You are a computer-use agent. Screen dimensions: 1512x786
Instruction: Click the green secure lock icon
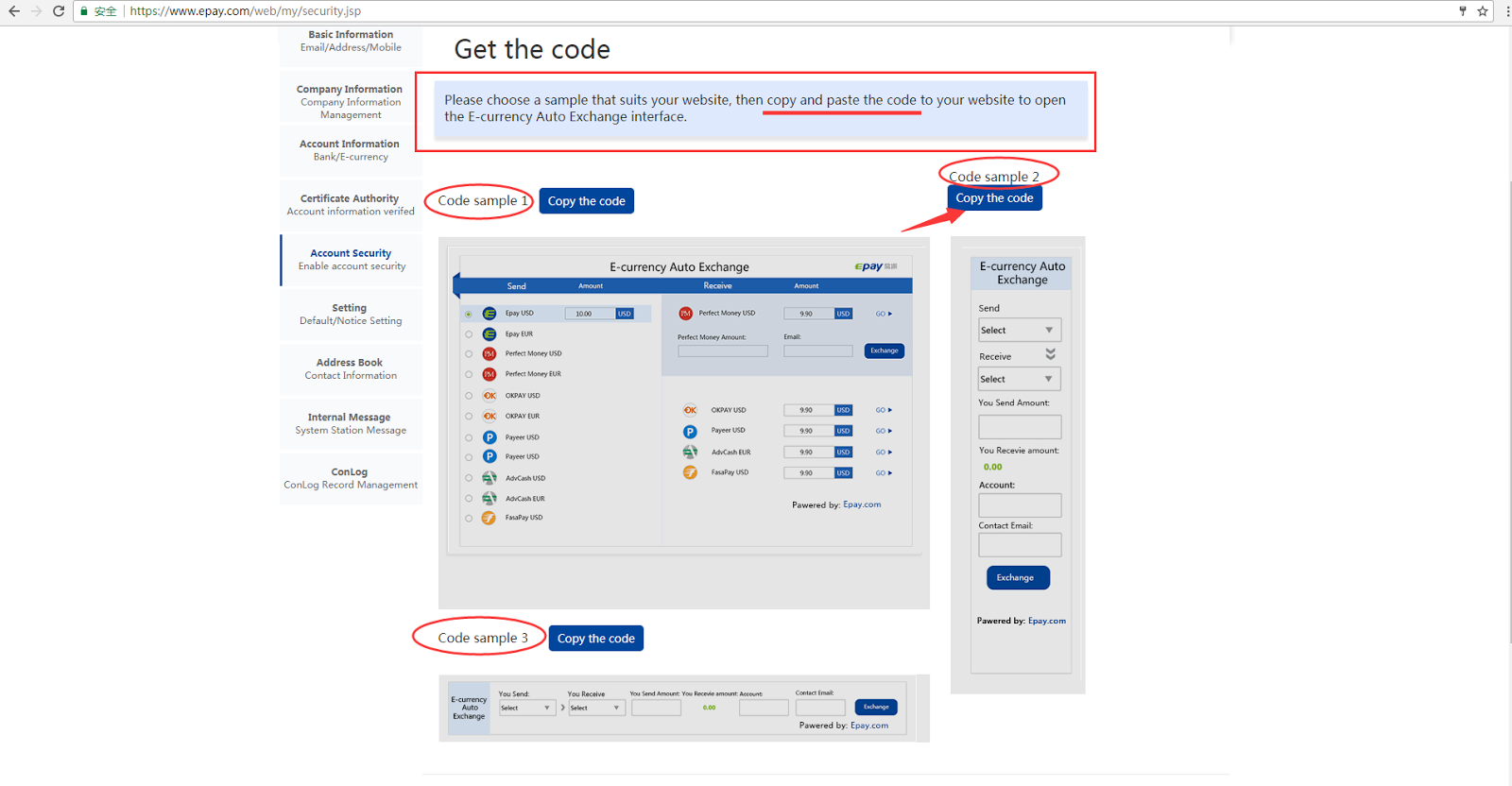pyautogui.click(x=84, y=11)
